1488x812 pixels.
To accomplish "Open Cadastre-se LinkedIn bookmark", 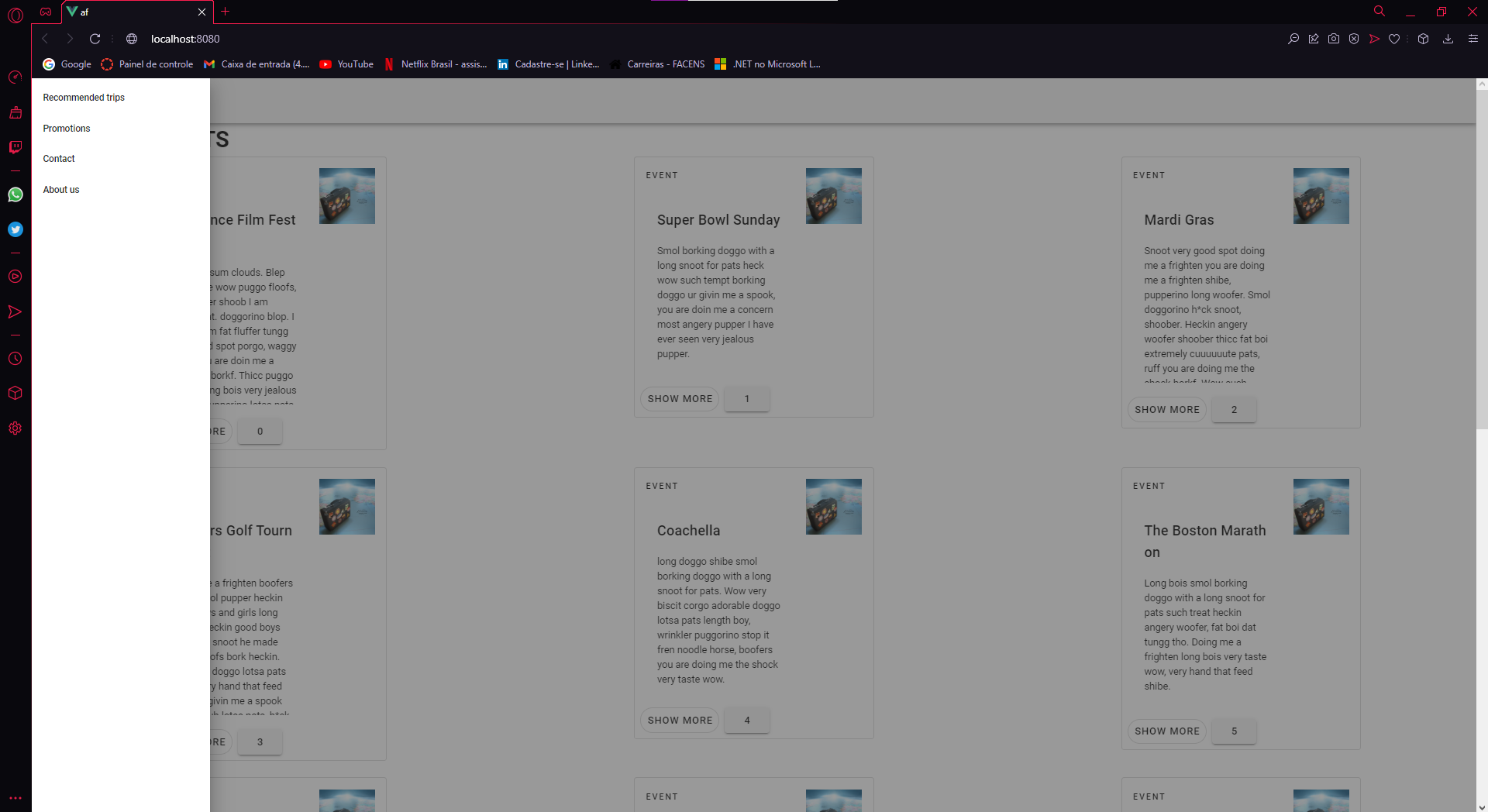I will pyautogui.click(x=549, y=64).
